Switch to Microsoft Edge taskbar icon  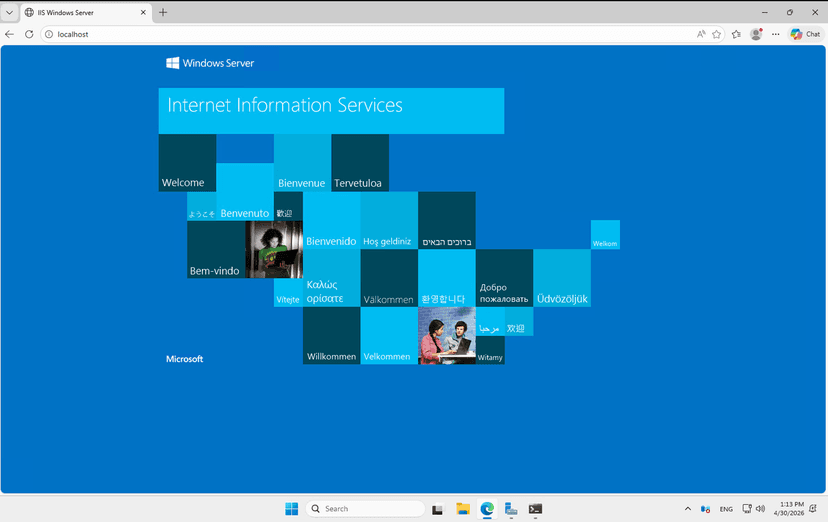coord(487,509)
